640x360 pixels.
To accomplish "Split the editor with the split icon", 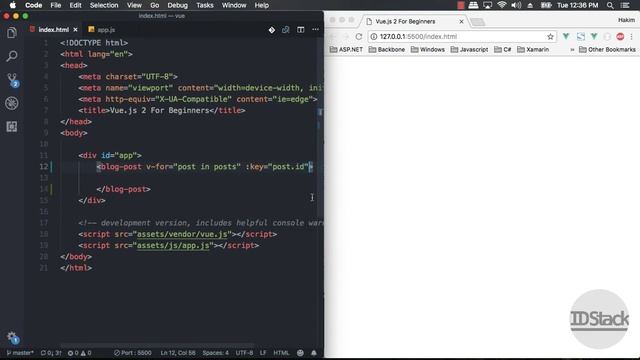I will (301, 30).
